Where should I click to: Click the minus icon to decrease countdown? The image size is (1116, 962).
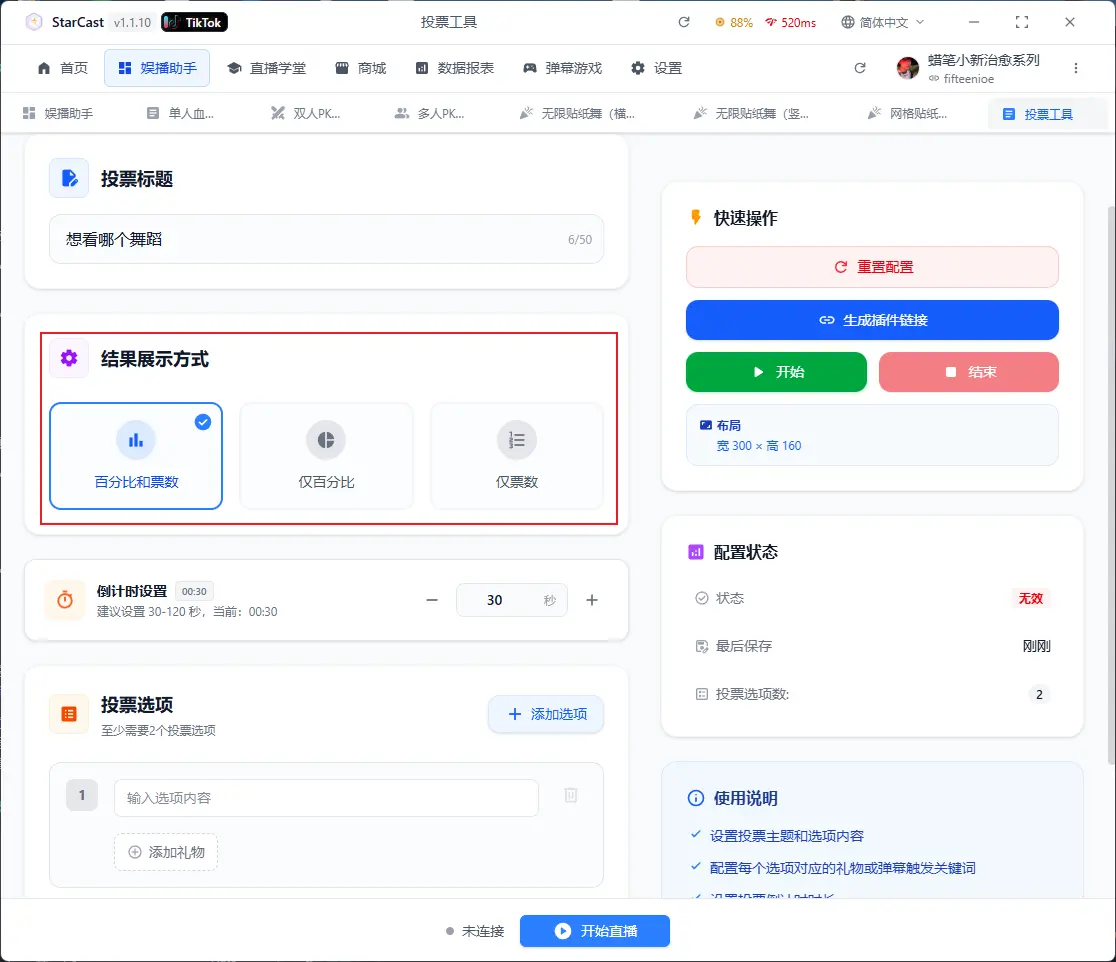pyautogui.click(x=432, y=600)
